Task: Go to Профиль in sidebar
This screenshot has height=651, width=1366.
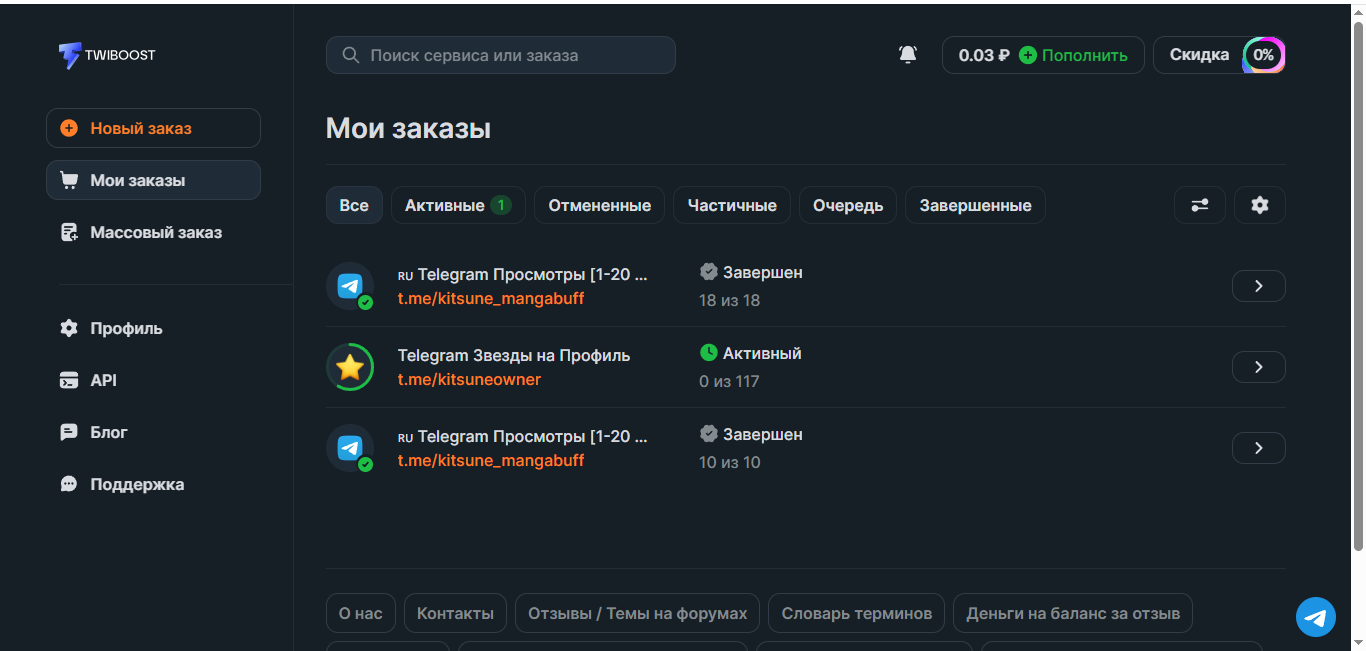Action: pyautogui.click(x=125, y=329)
